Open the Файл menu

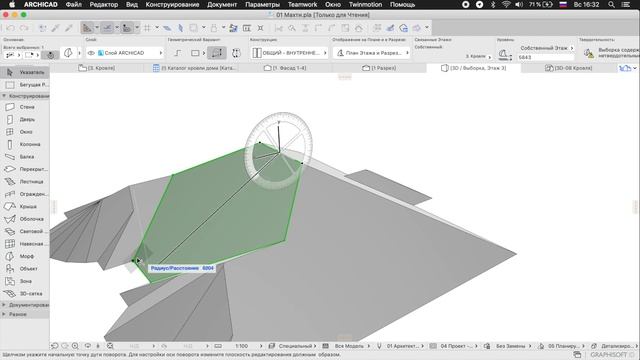tap(73, 4)
